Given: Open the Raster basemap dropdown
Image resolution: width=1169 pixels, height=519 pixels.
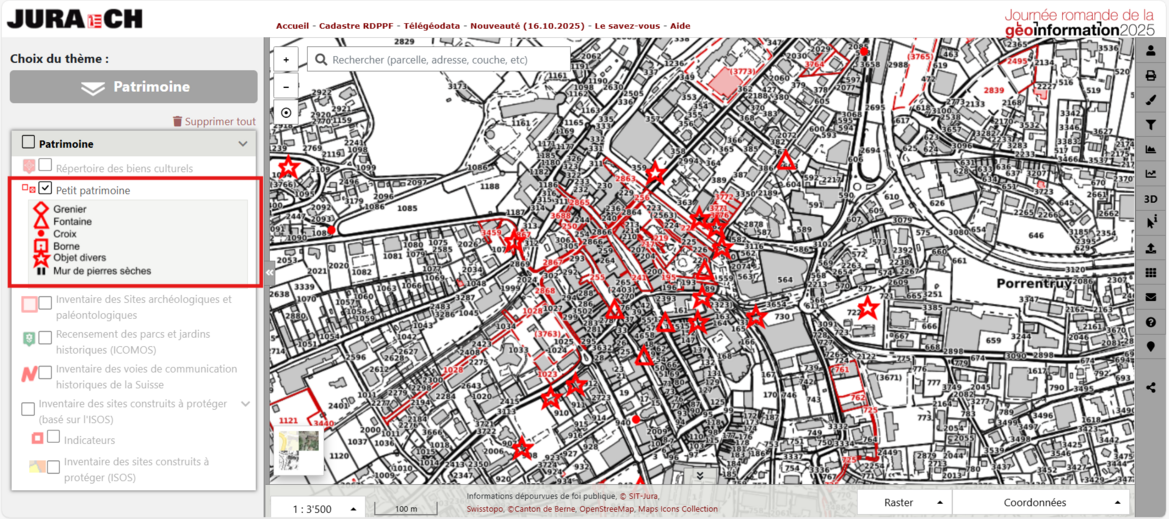Looking at the screenshot, I should pos(904,502).
